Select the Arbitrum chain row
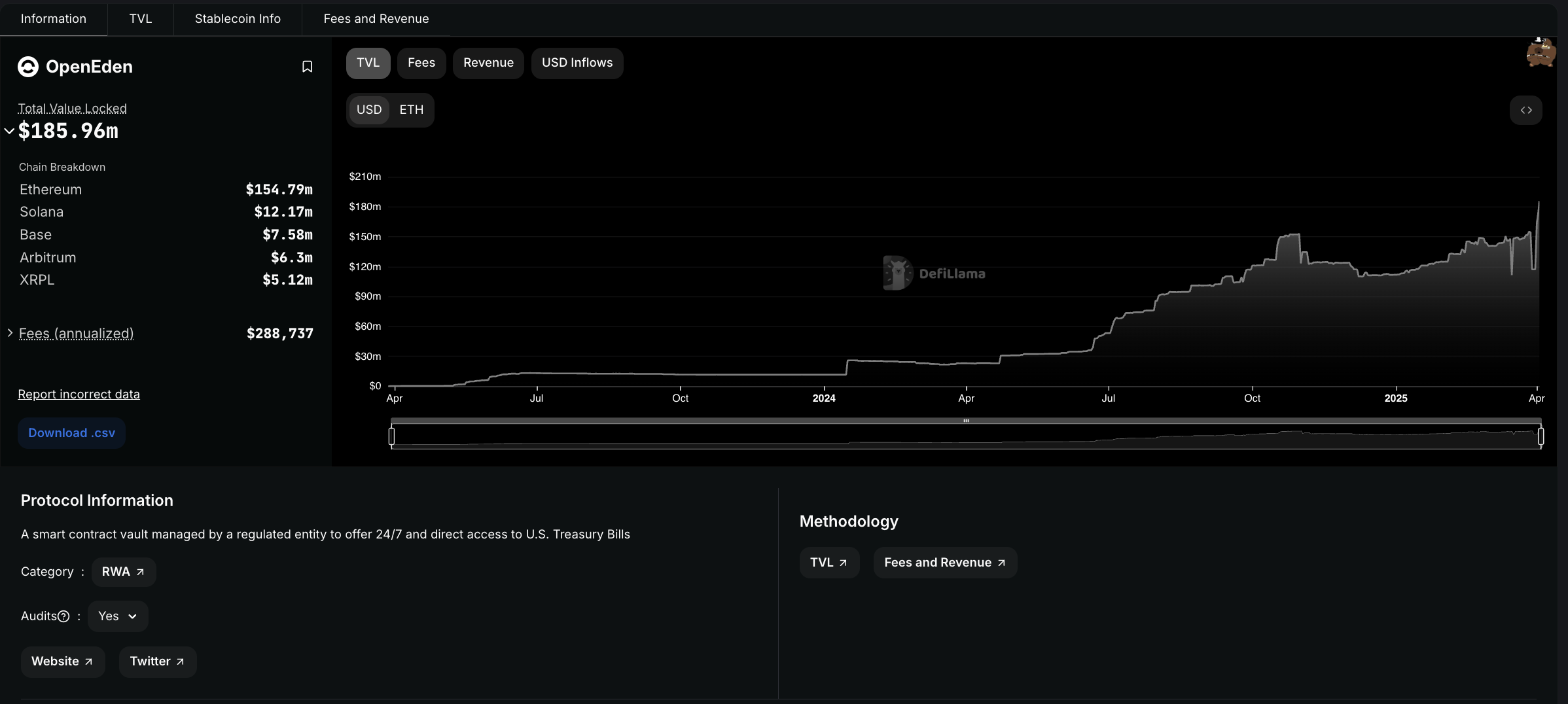The image size is (1568, 704). point(166,258)
